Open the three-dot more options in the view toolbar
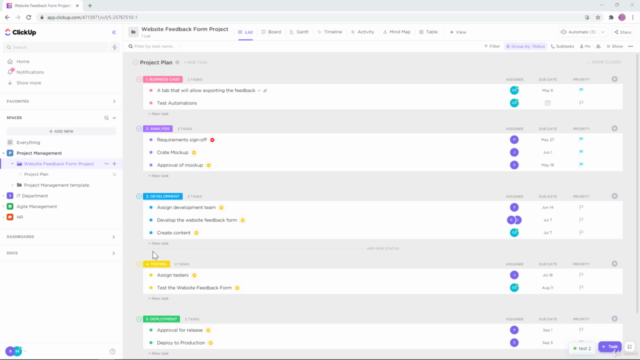 [x=631, y=47]
